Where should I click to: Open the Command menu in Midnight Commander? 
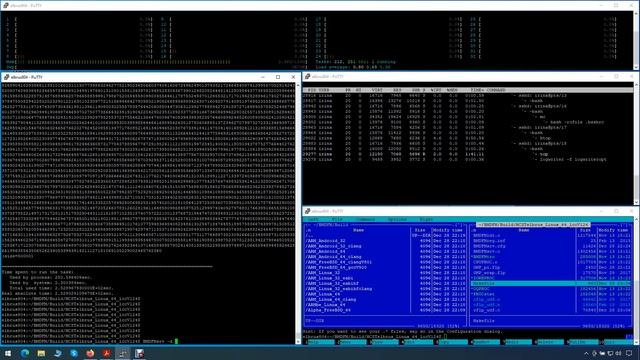(365, 220)
